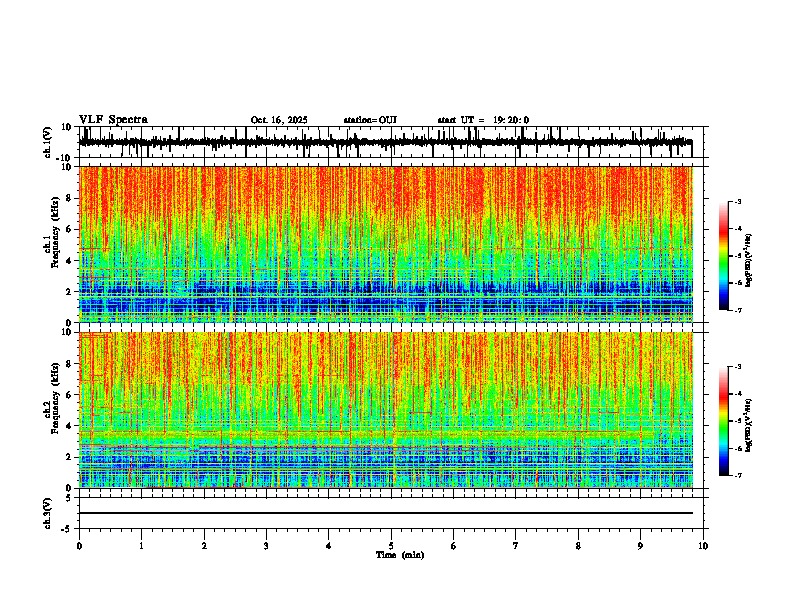The height and width of the screenshot is (612, 792).
Task: Click the log(PSD) label beside ch.1 color bar
Action: [x=749, y=261]
